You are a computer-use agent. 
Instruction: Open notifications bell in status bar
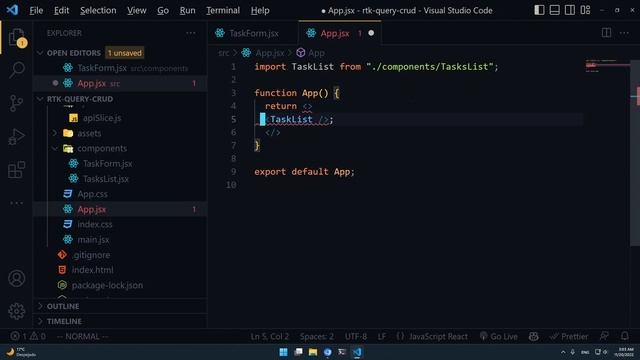click(x=624, y=336)
